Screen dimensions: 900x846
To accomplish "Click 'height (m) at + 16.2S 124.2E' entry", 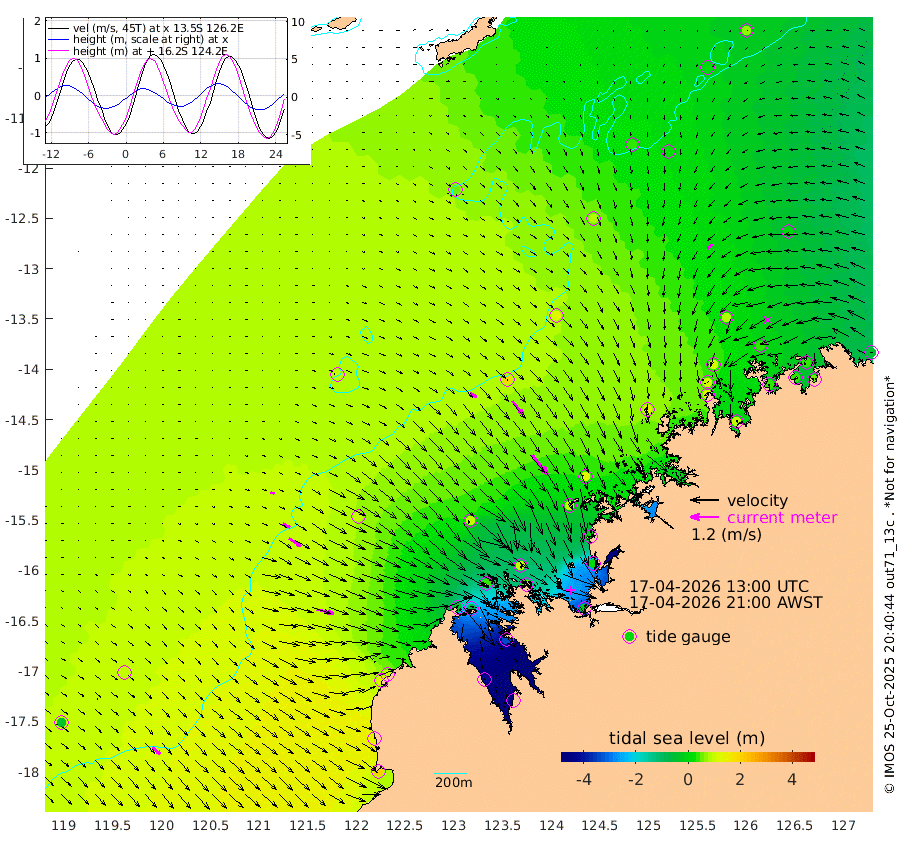I will pyautogui.click(x=150, y=51).
